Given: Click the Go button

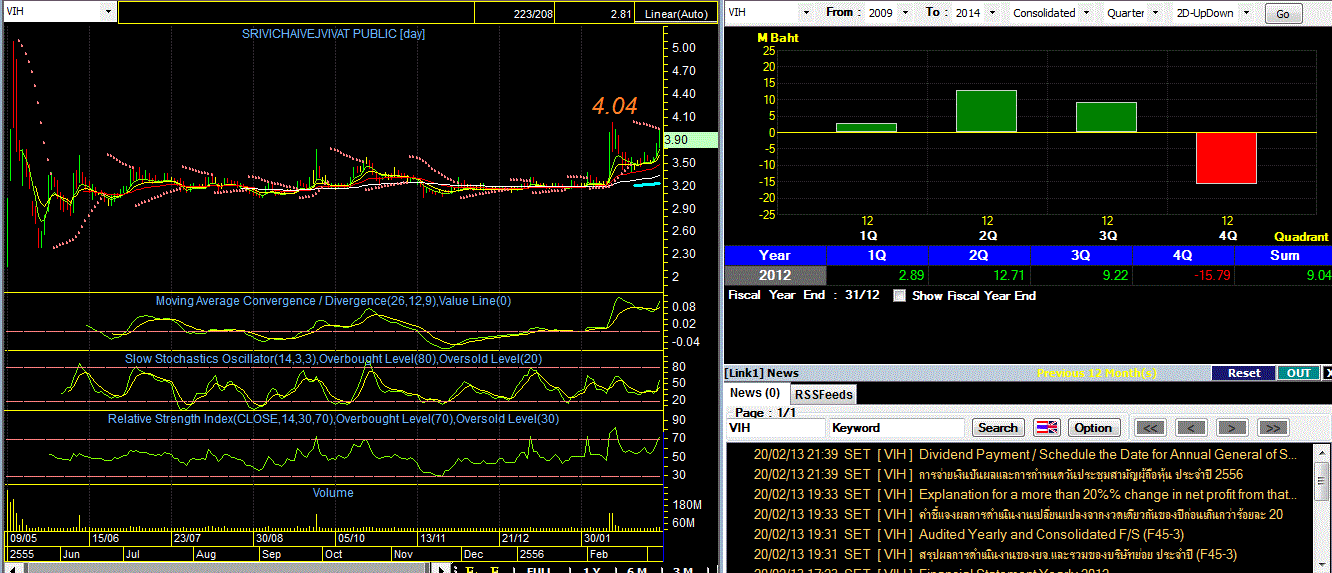Looking at the screenshot, I should (x=1283, y=14).
